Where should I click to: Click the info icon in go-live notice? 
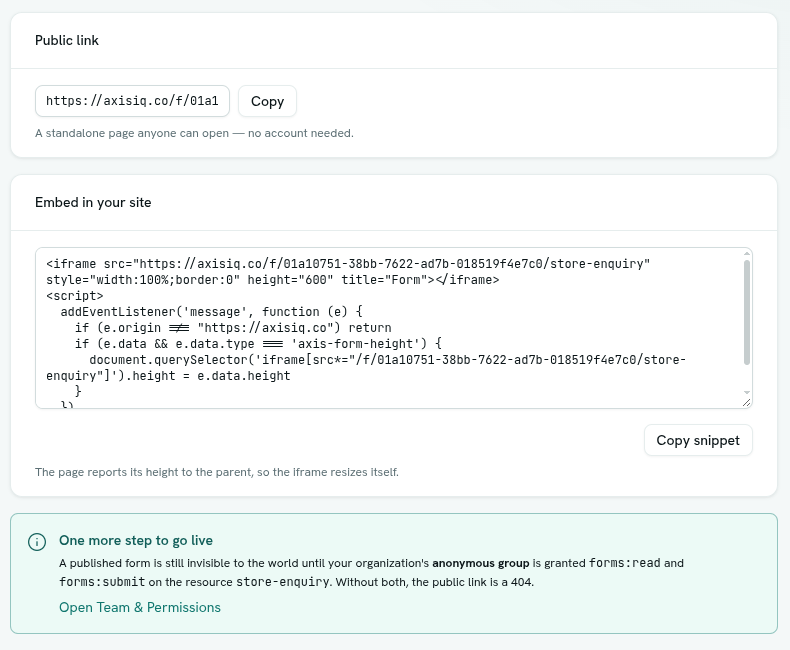pyautogui.click(x=37, y=542)
